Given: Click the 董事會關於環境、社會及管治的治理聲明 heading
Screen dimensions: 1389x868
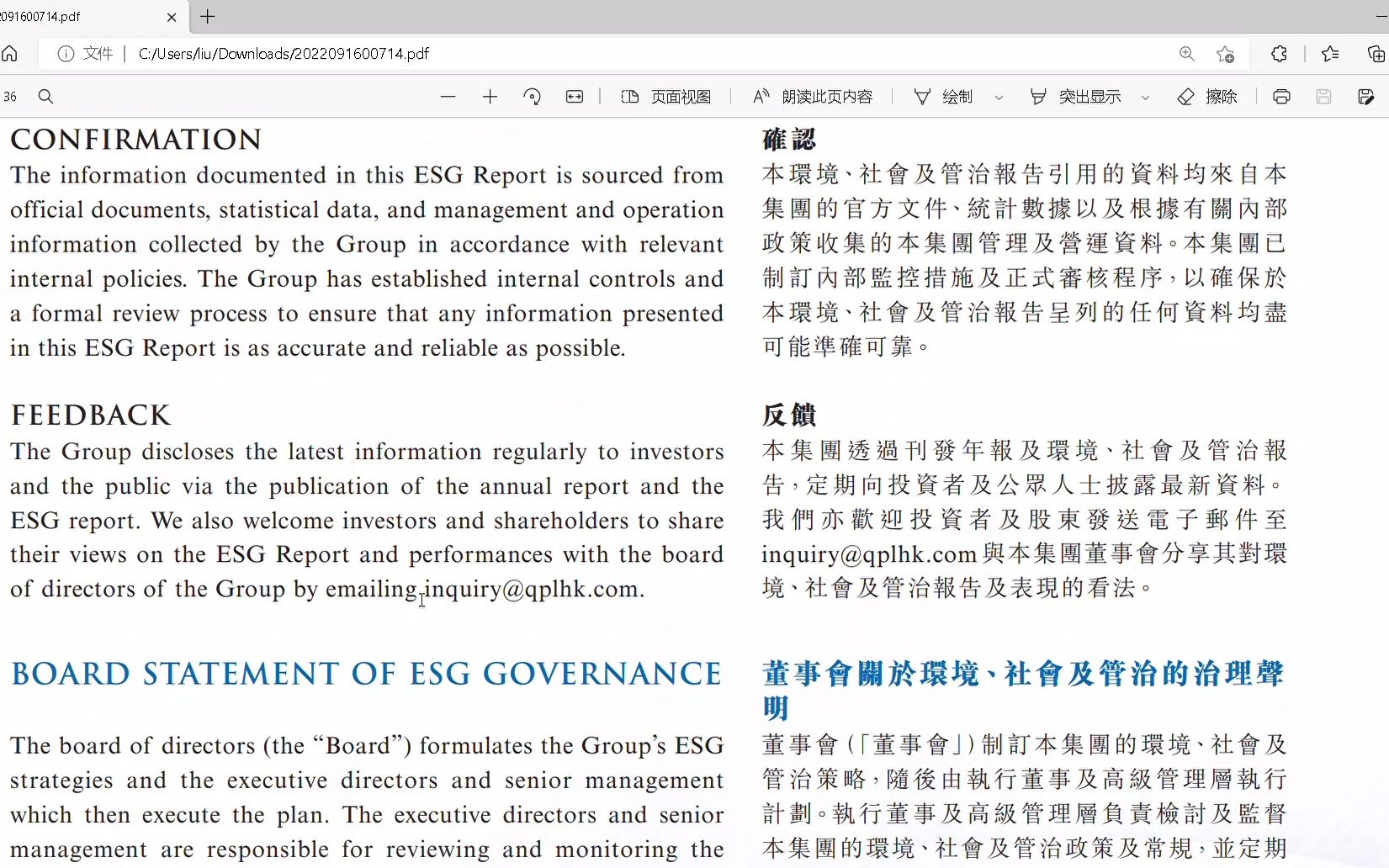Looking at the screenshot, I should point(1024,691).
